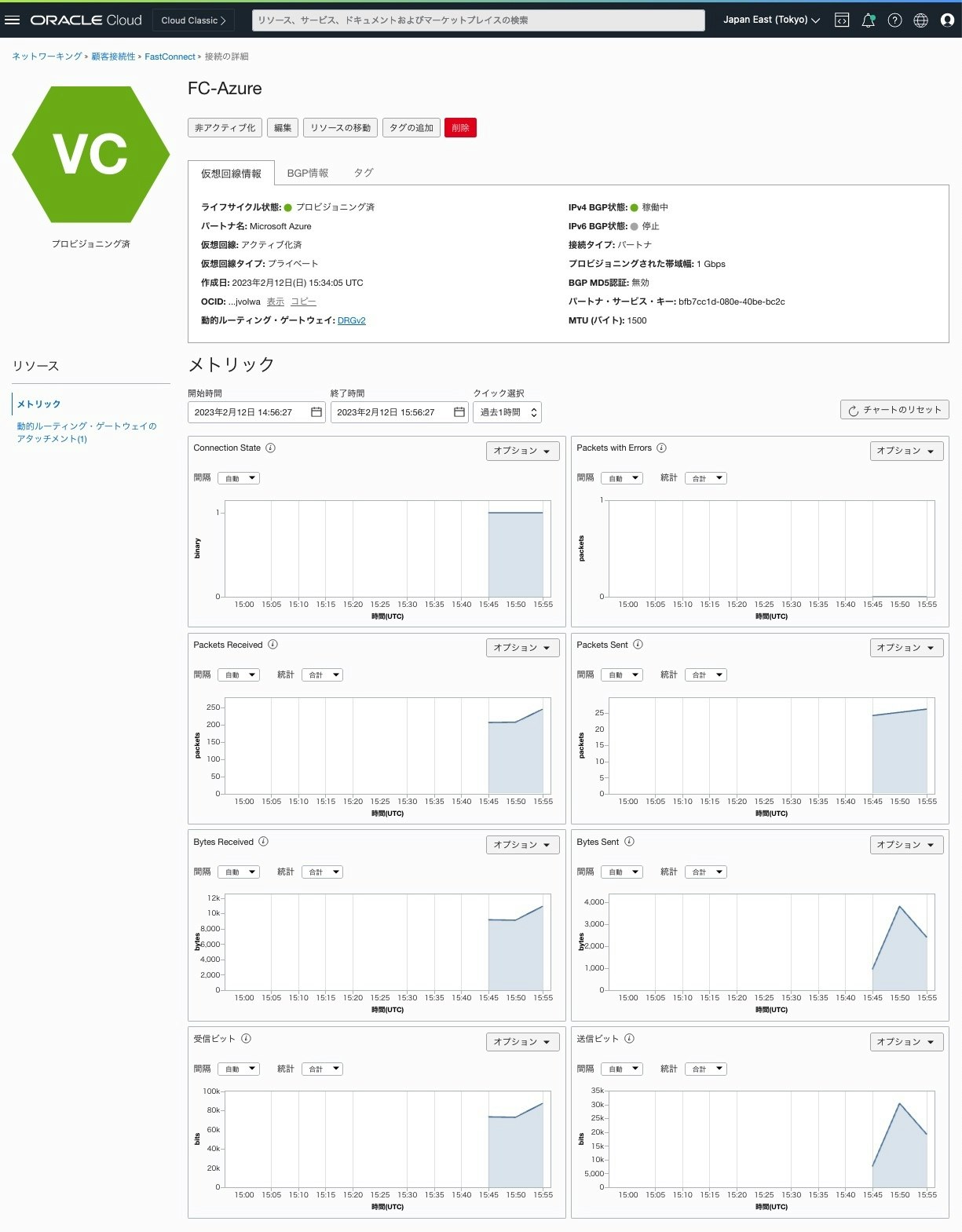Click the red 削除 button
The image size is (962, 1232).
pyautogui.click(x=460, y=128)
